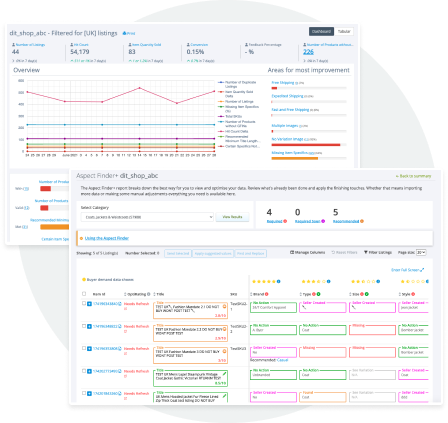
Task: Sort by the Title column
Action: 159,294
